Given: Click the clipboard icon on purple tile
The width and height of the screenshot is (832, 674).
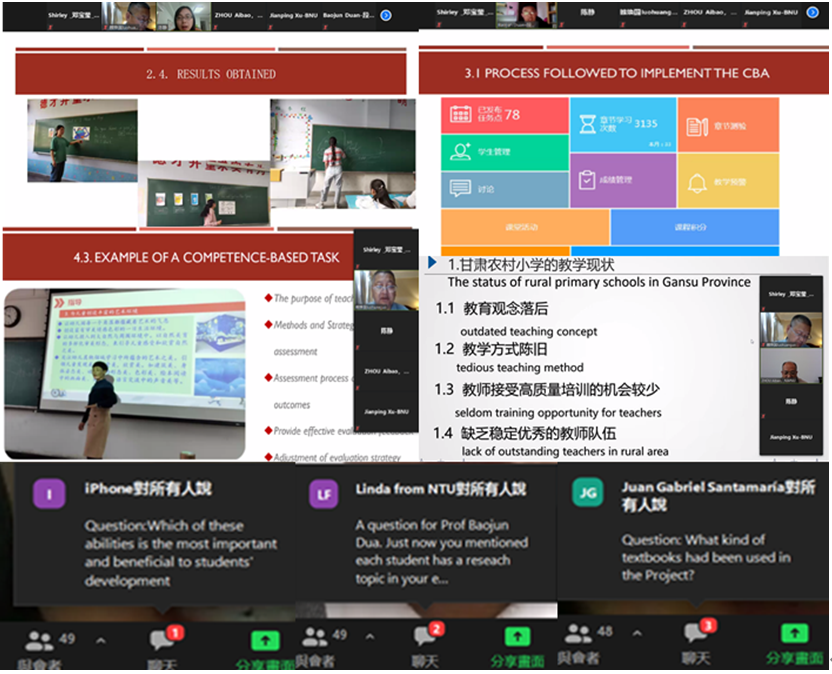Looking at the screenshot, I should click(585, 180).
